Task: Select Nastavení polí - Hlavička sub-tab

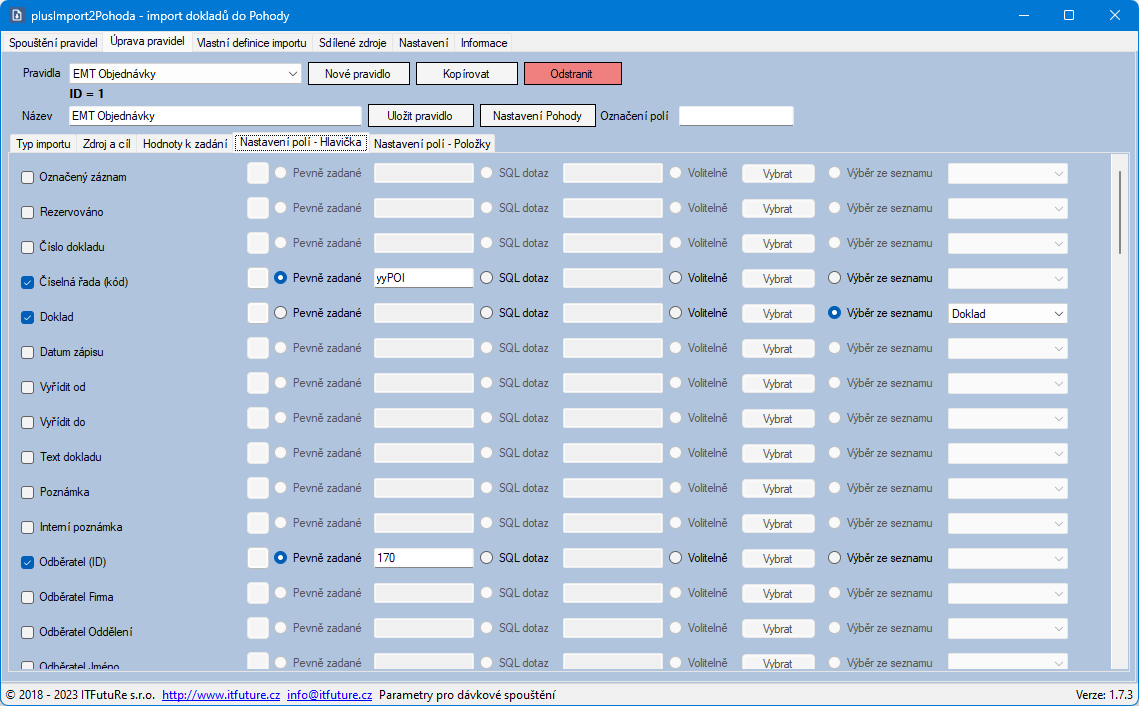Action: click(301, 142)
